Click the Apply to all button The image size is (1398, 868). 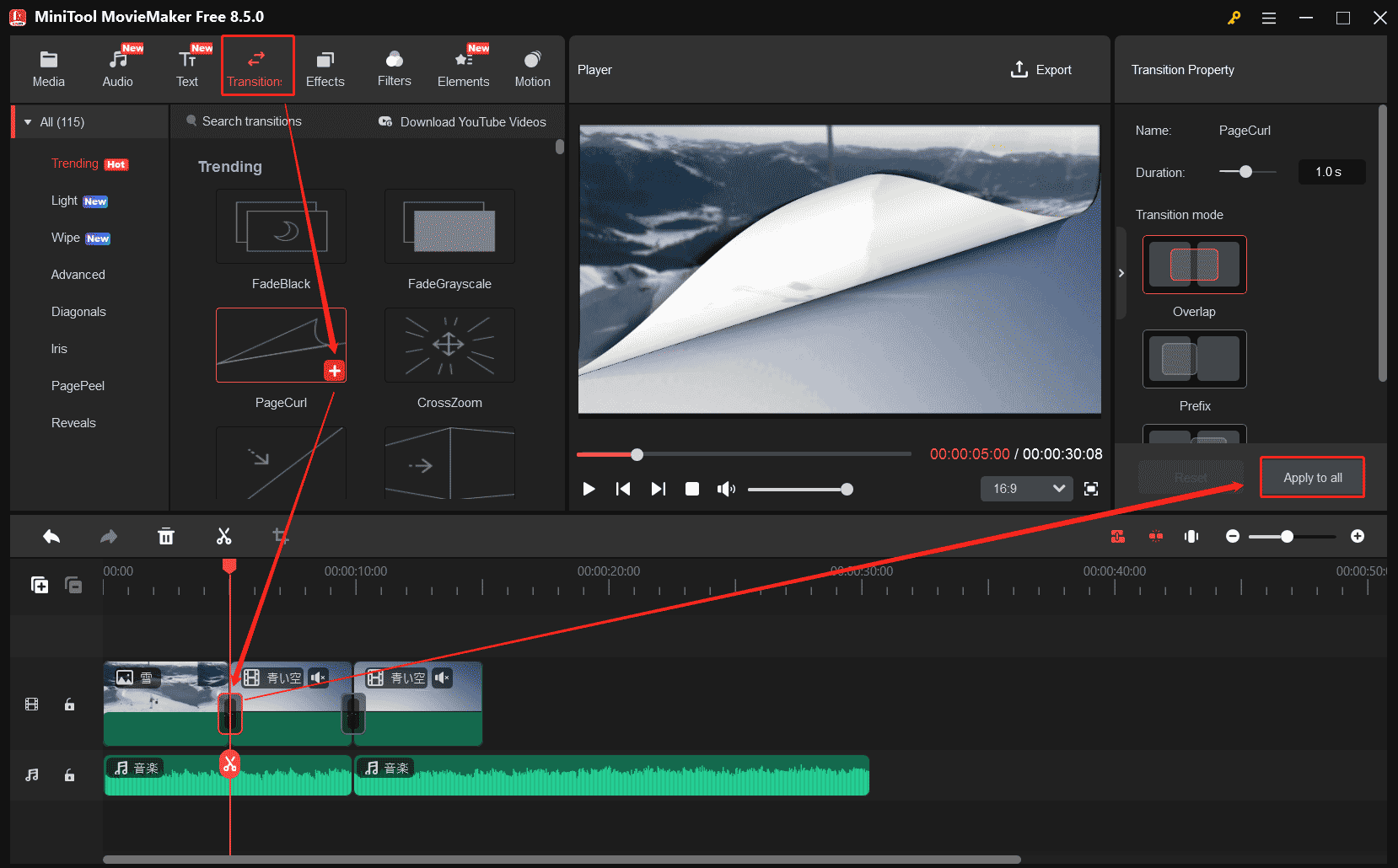click(x=1311, y=476)
